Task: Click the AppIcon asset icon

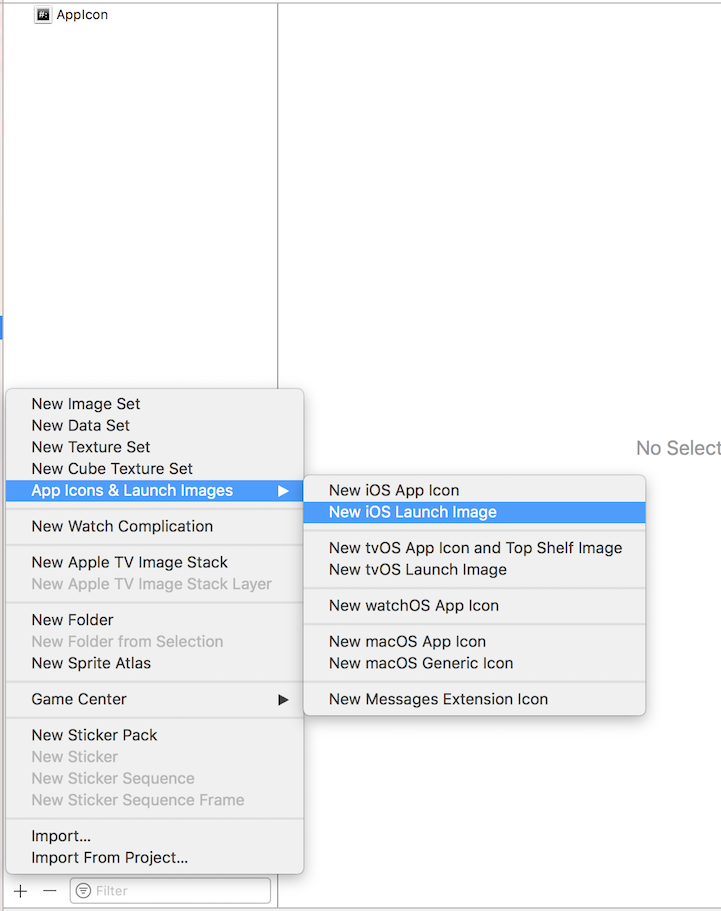Action: coord(43,15)
